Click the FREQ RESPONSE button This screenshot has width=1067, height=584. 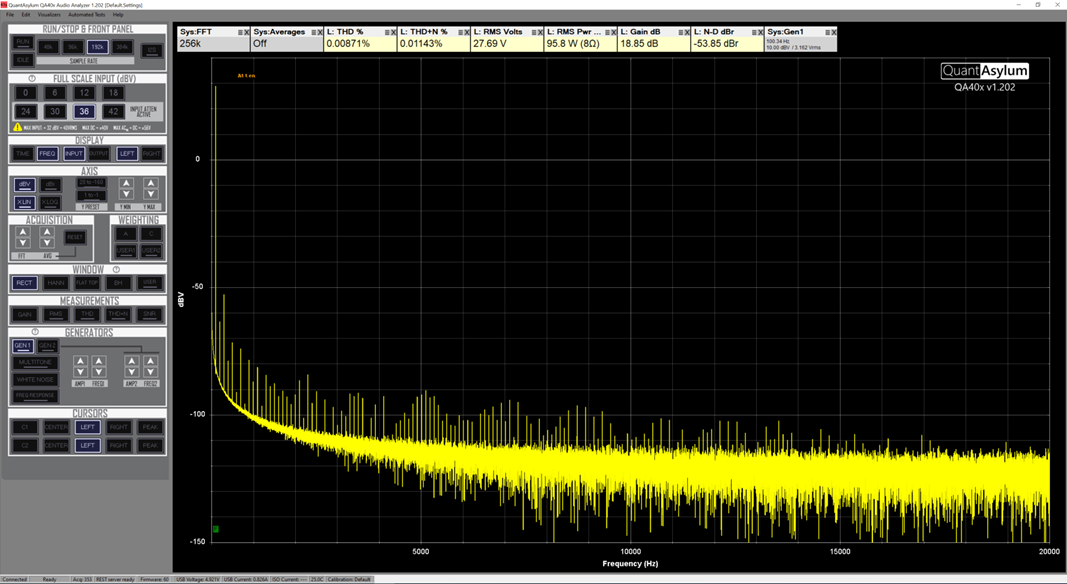click(x=35, y=395)
